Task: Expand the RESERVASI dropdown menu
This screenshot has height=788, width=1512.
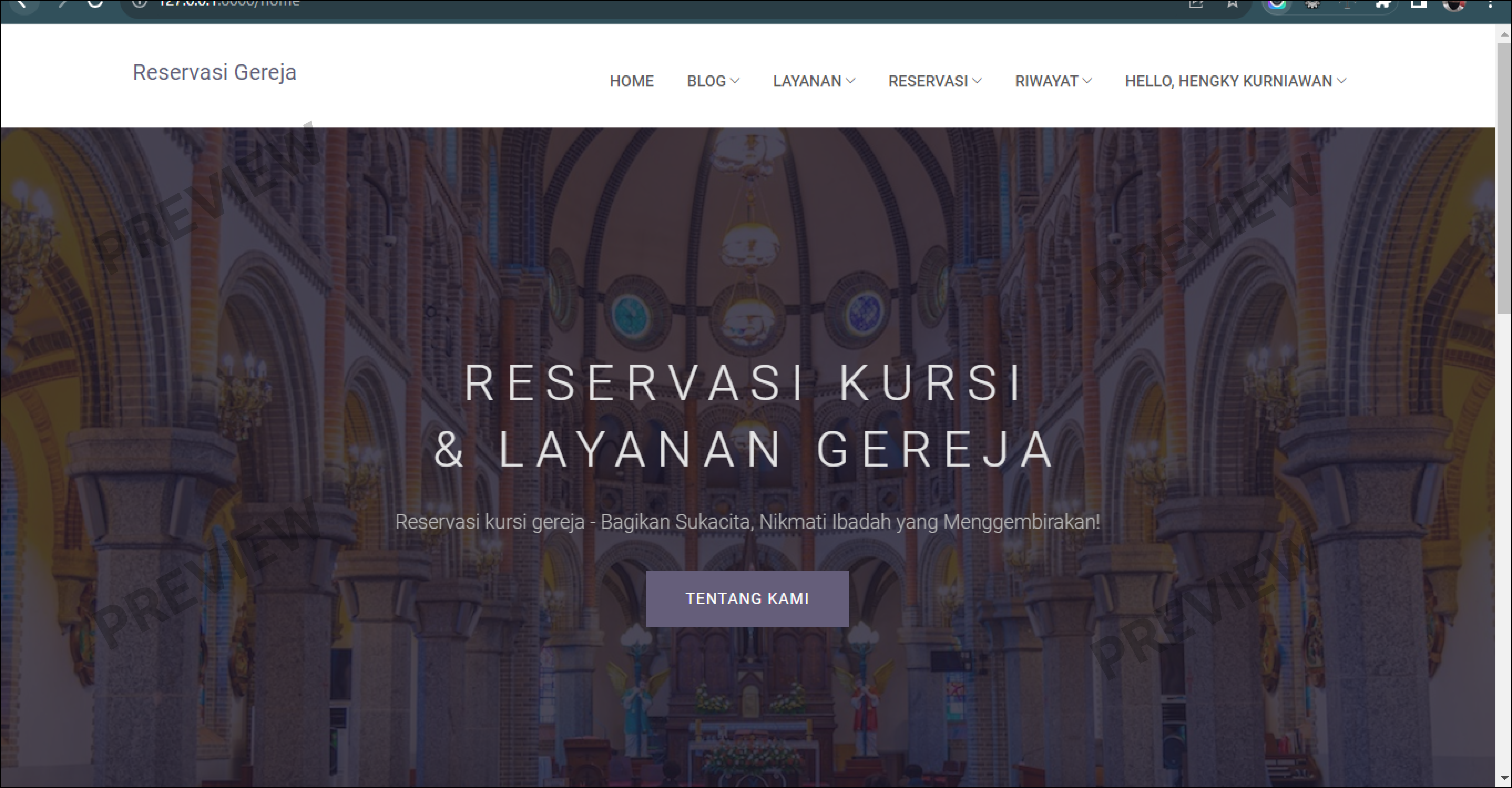Action: pos(934,81)
